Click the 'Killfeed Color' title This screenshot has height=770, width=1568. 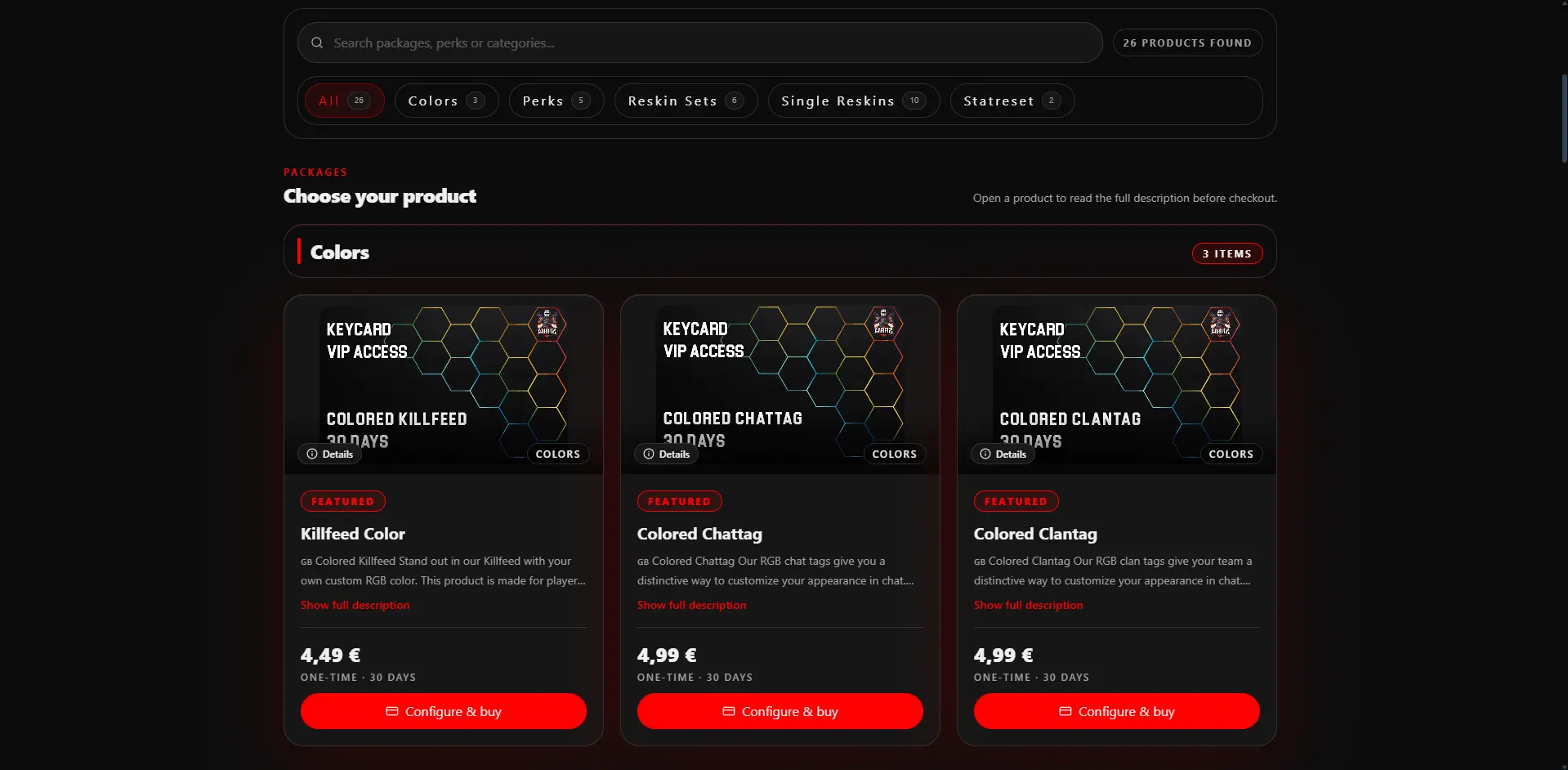[x=353, y=534]
